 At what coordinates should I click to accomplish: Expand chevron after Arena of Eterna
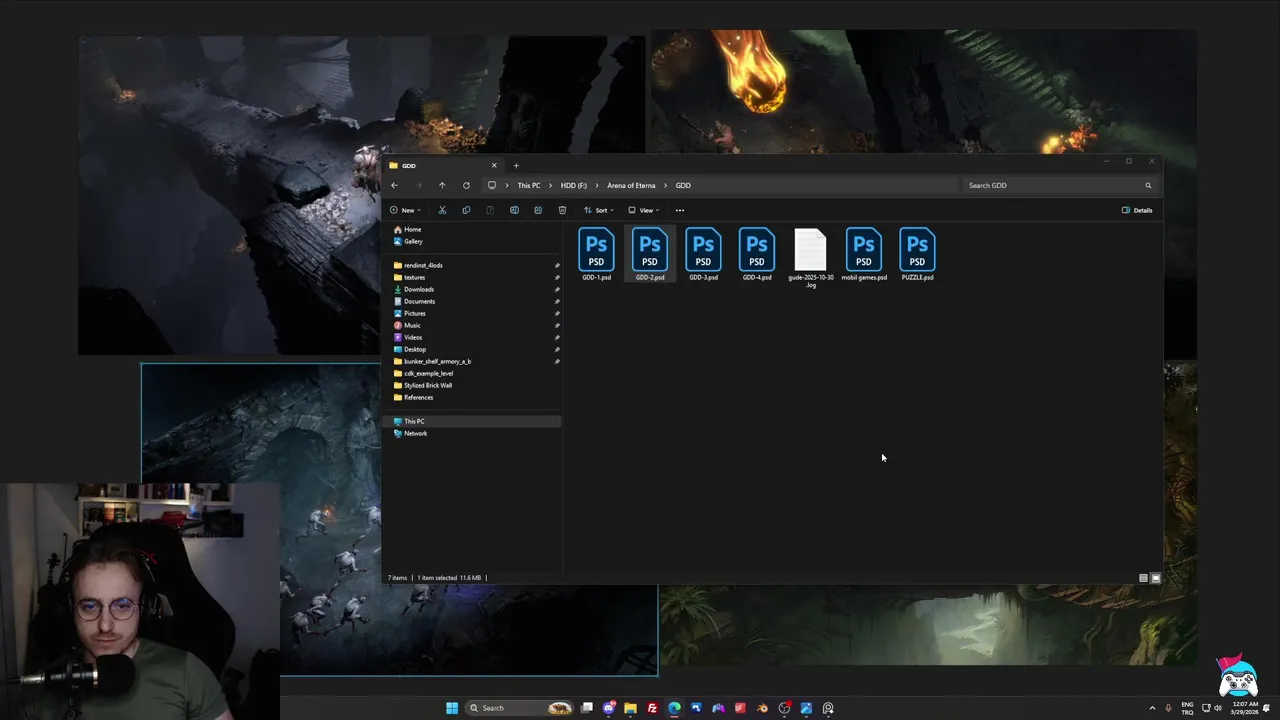666,185
